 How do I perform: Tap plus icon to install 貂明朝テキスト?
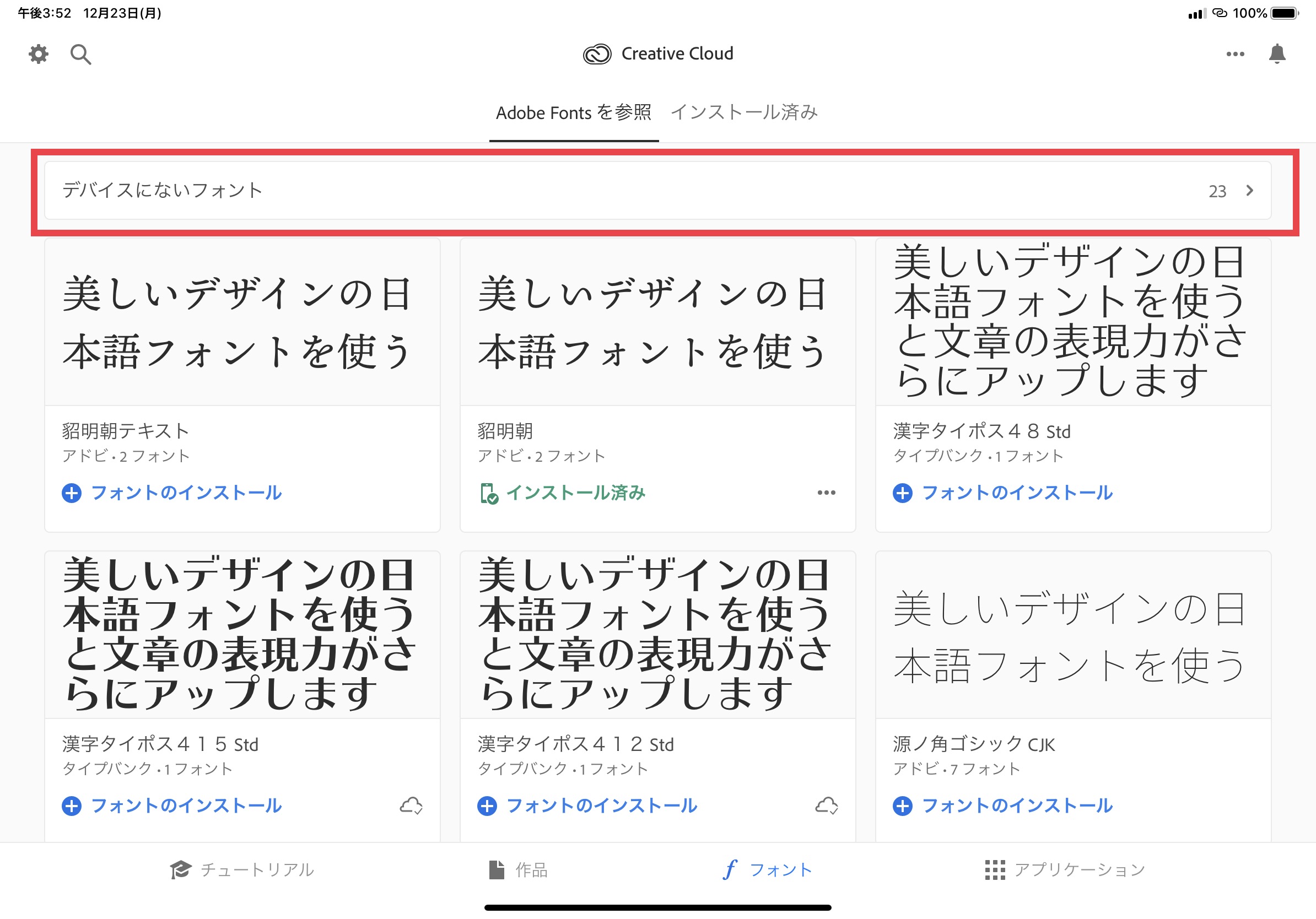point(72,493)
